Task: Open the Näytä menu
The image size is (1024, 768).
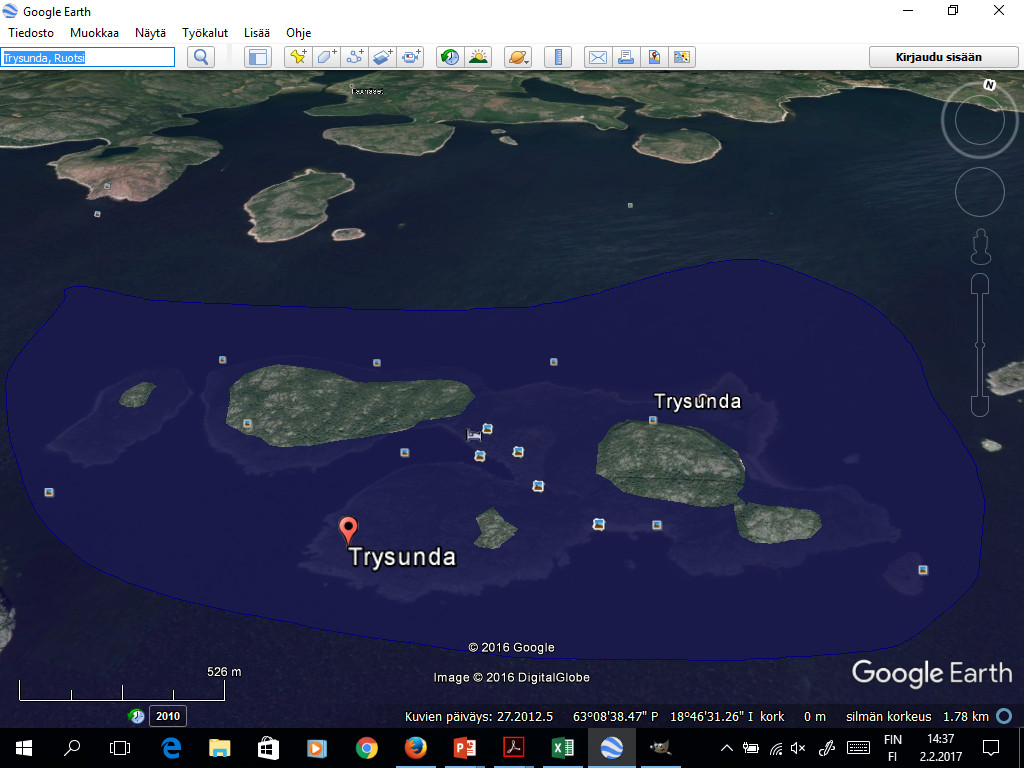Action: [150, 32]
